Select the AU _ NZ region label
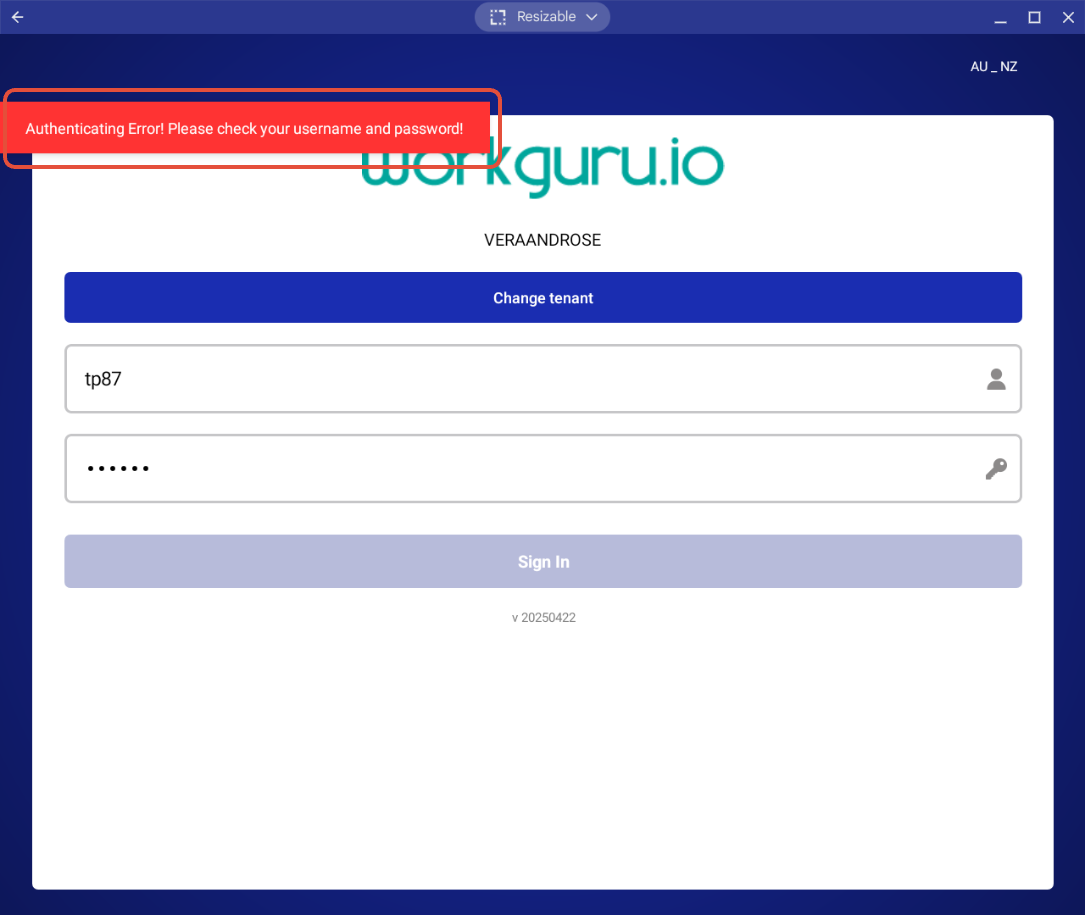Viewport: 1085px width, 915px height. [x=993, y=66]
